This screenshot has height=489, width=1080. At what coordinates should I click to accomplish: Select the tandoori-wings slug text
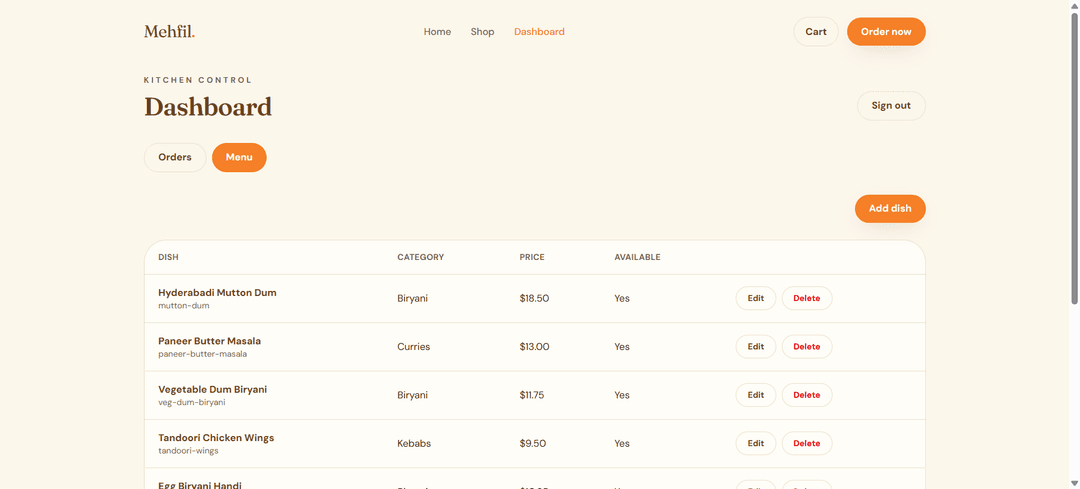(x=188, y=450)
